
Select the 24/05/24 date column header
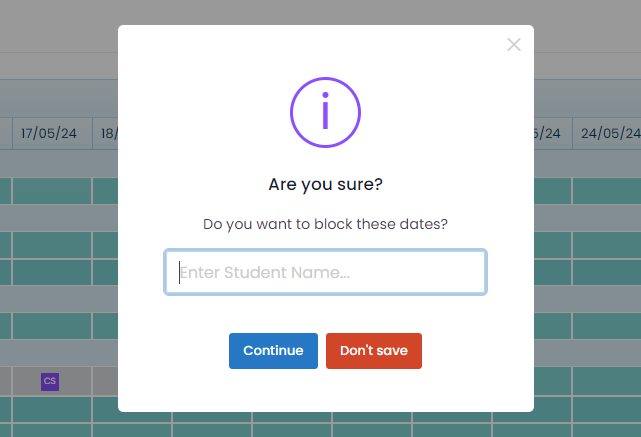point(606,133)
